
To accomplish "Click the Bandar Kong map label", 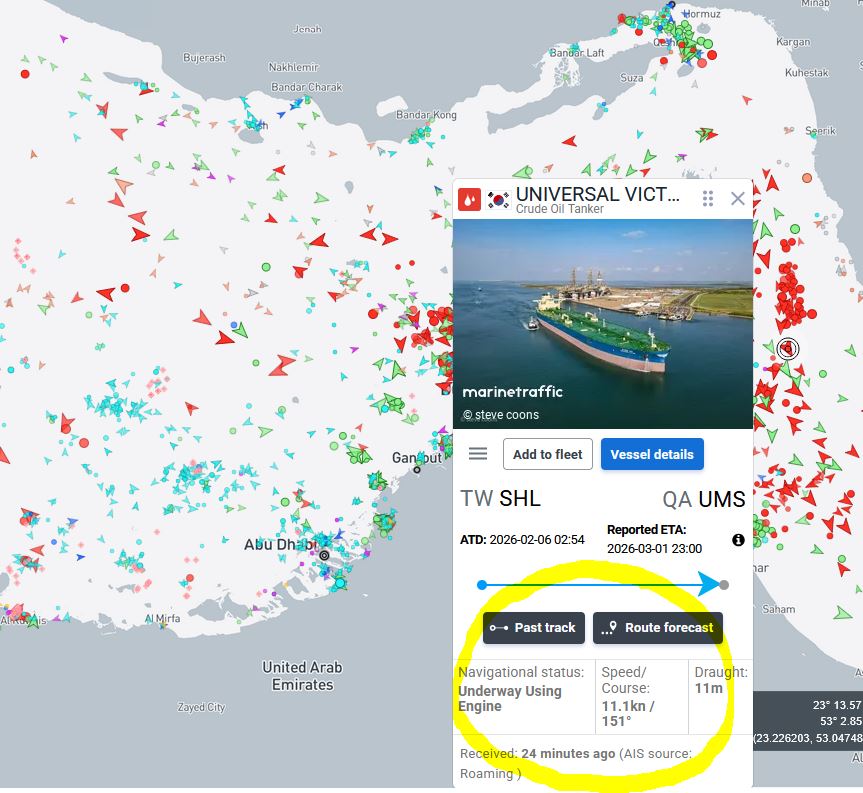I will [427, 114].
